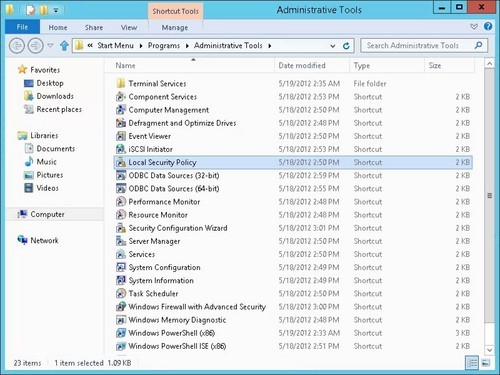
Task: Switch to large icons view button
Action: pyautogui.click(x=485, y=363)
